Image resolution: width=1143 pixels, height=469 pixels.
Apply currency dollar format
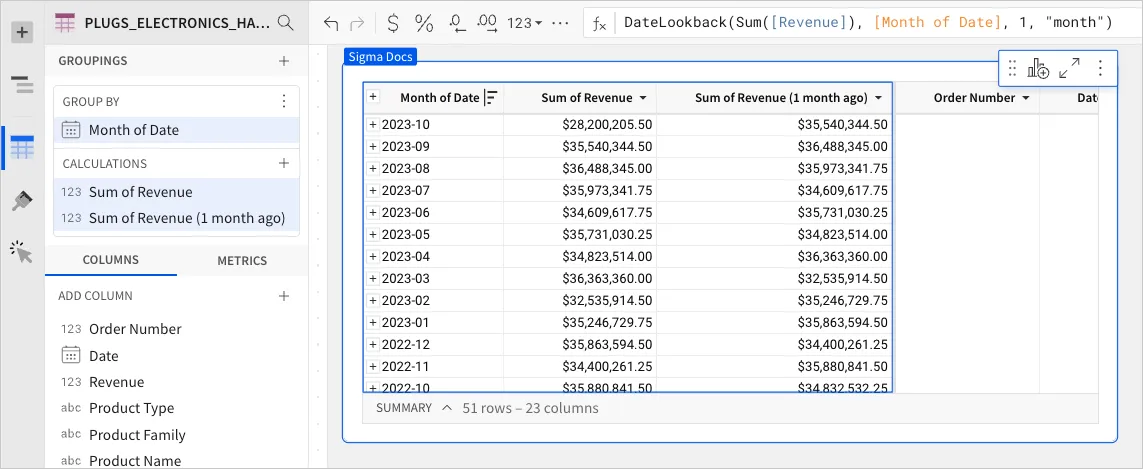point(393,23)
